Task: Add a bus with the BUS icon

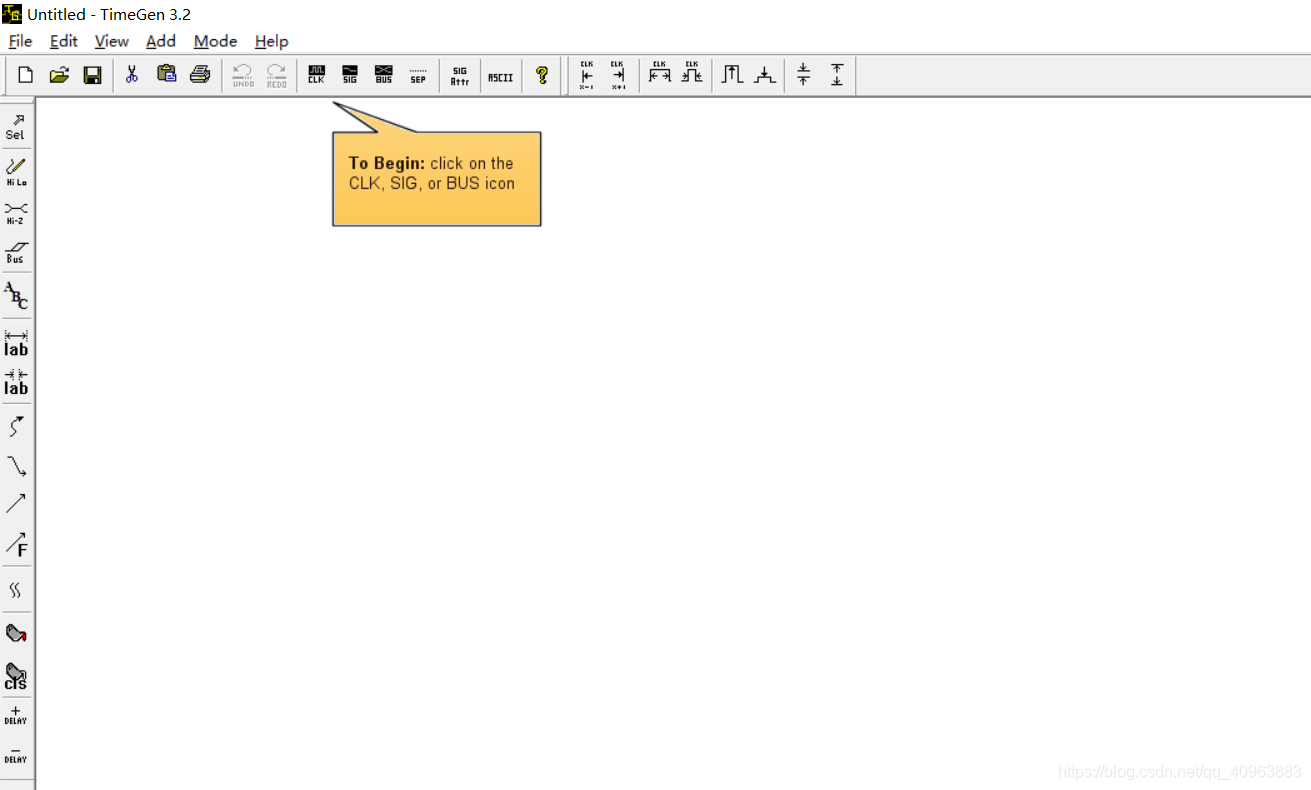Action: click(383, 75)
